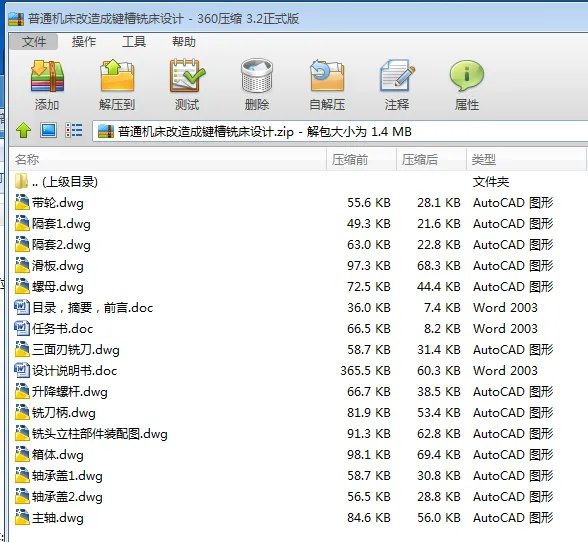Select file 目录，摘要，前言.doc
Image resolution: width=588 pixels, height=542 pixels.
(298, 308)
